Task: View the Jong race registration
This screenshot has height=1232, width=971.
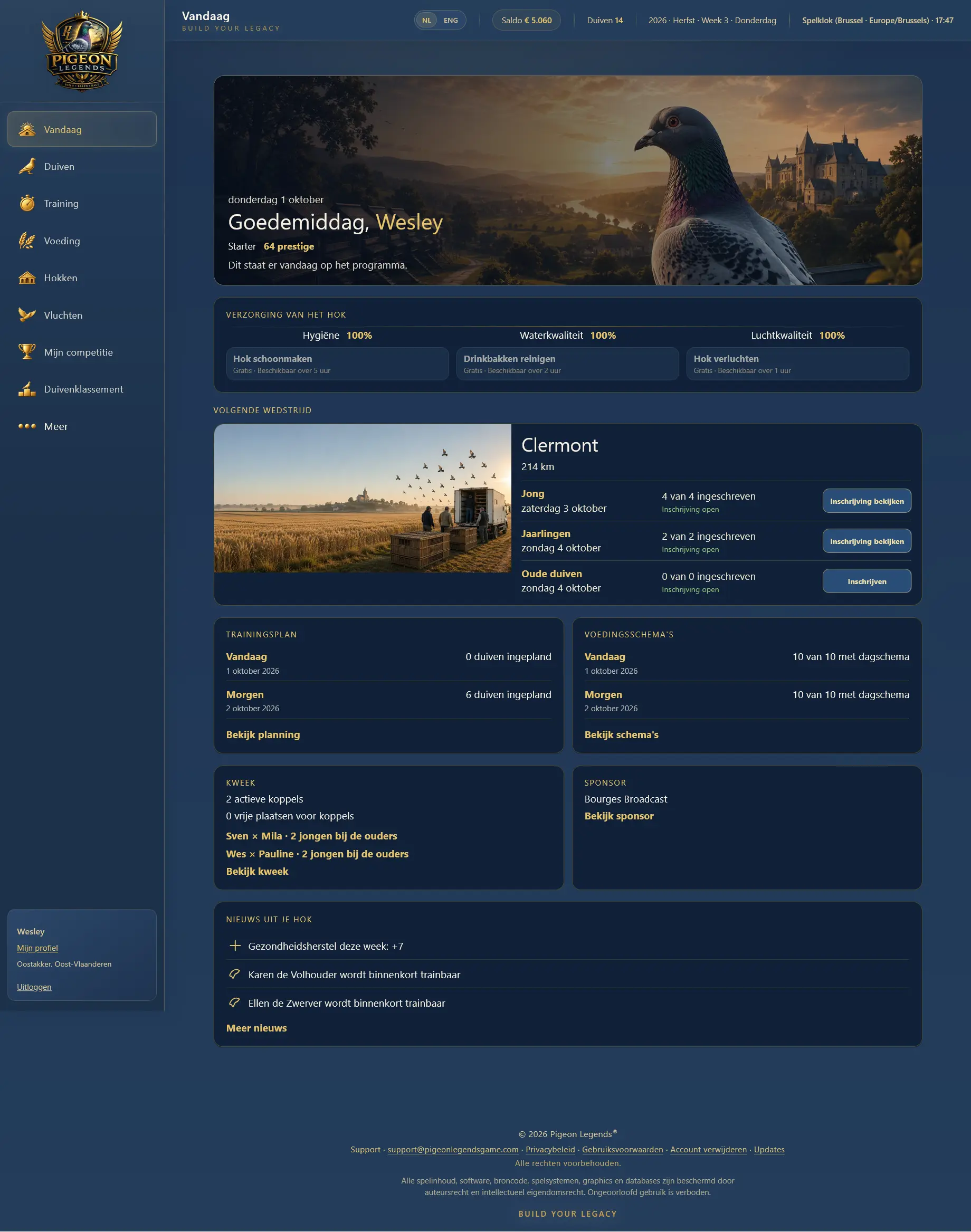Action: point(867,501)
